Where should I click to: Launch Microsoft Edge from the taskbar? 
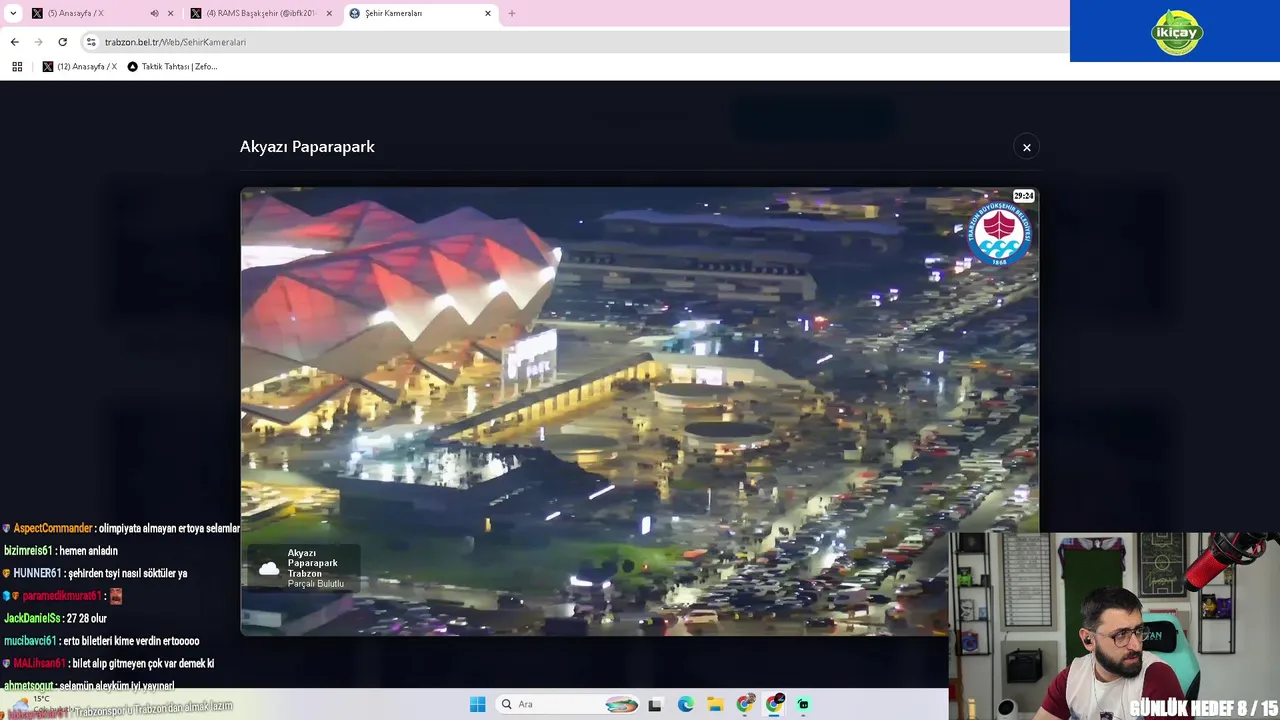point(685,704)
